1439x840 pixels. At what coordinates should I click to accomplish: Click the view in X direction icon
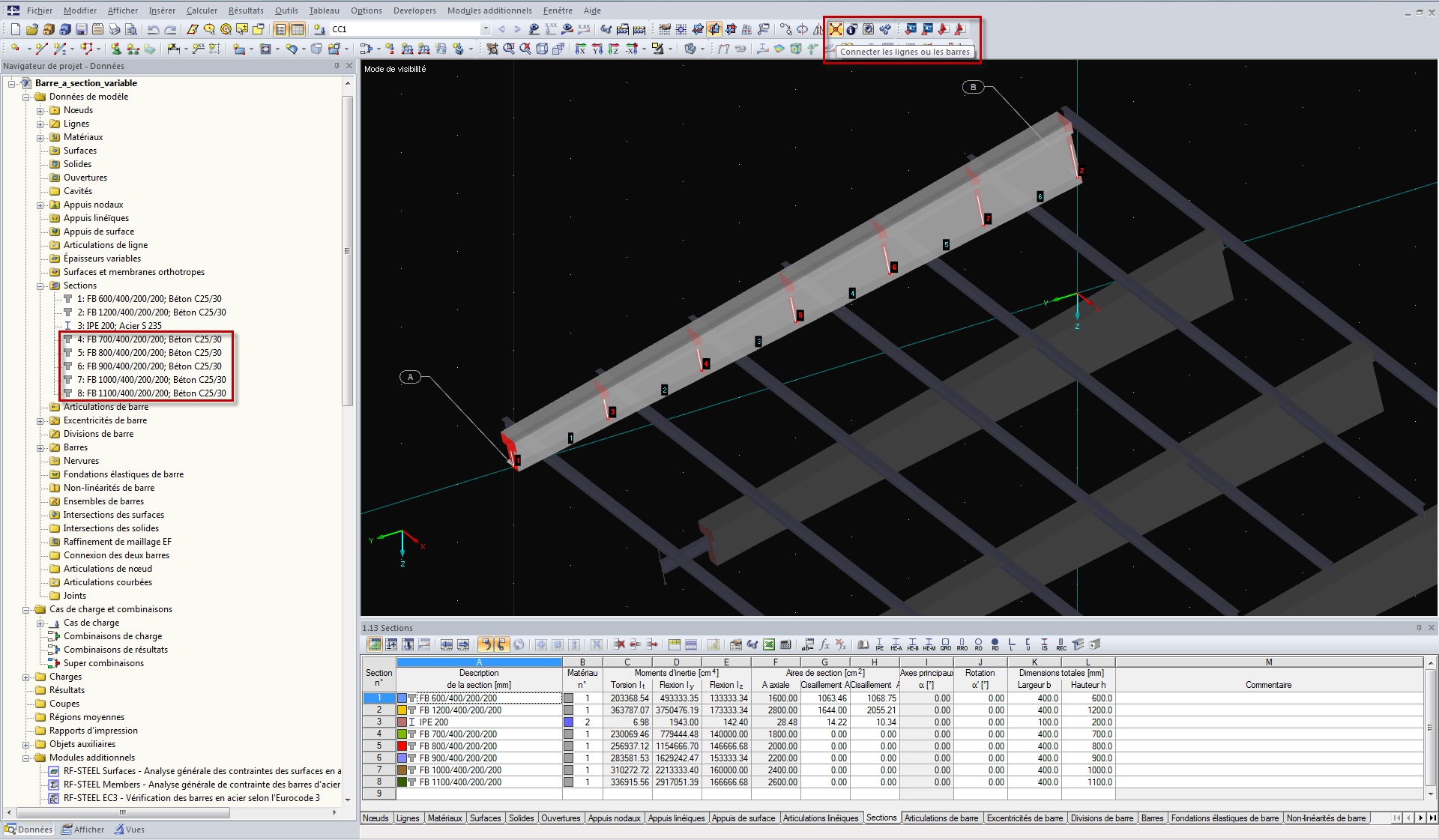point(580,49)
